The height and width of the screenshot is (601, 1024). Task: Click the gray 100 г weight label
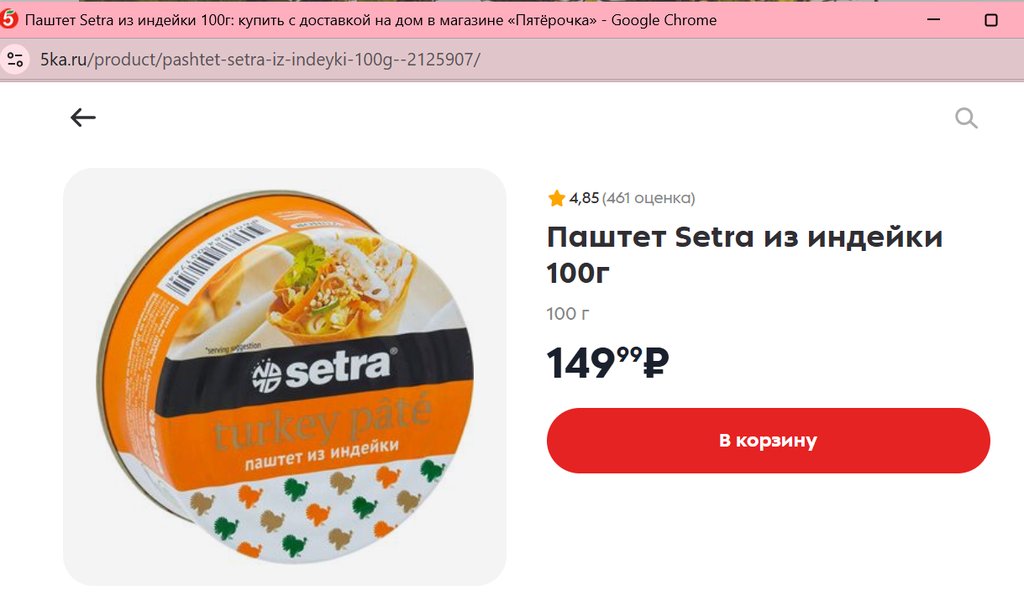[568, 314]
